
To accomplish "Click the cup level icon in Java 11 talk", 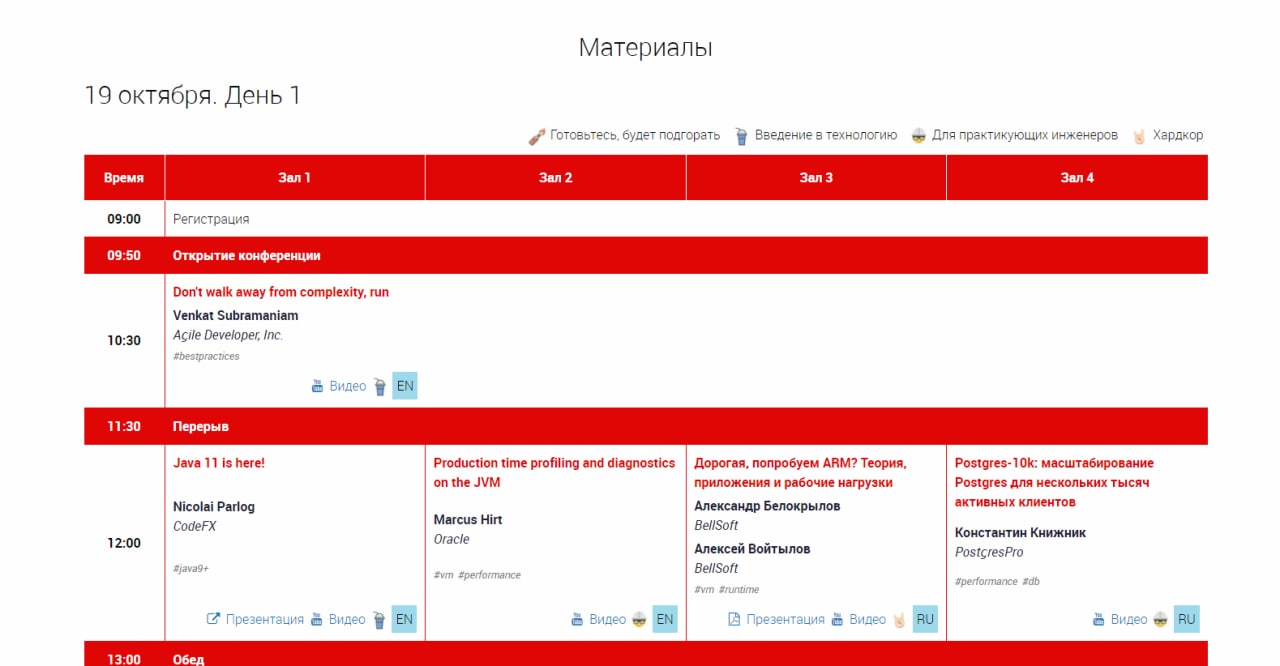I will [x=379, y=619].
